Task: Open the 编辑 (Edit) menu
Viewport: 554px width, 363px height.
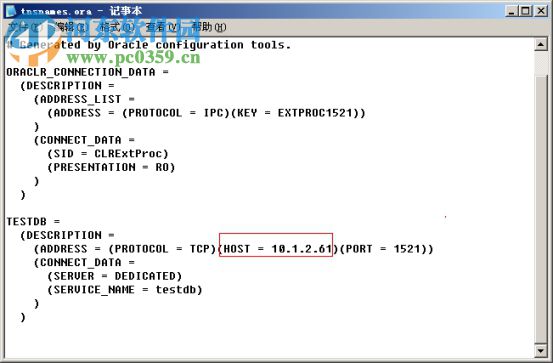Action: pos(71,27)
